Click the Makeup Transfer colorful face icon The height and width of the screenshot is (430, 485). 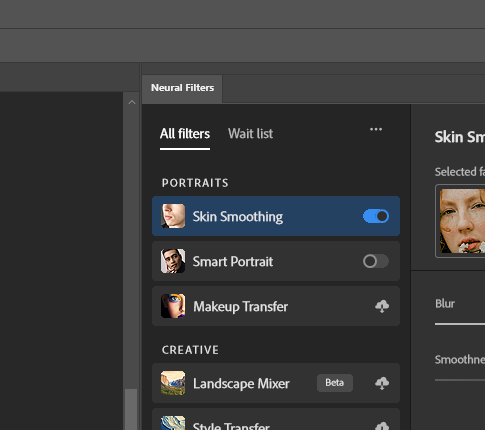coord(173,306)
